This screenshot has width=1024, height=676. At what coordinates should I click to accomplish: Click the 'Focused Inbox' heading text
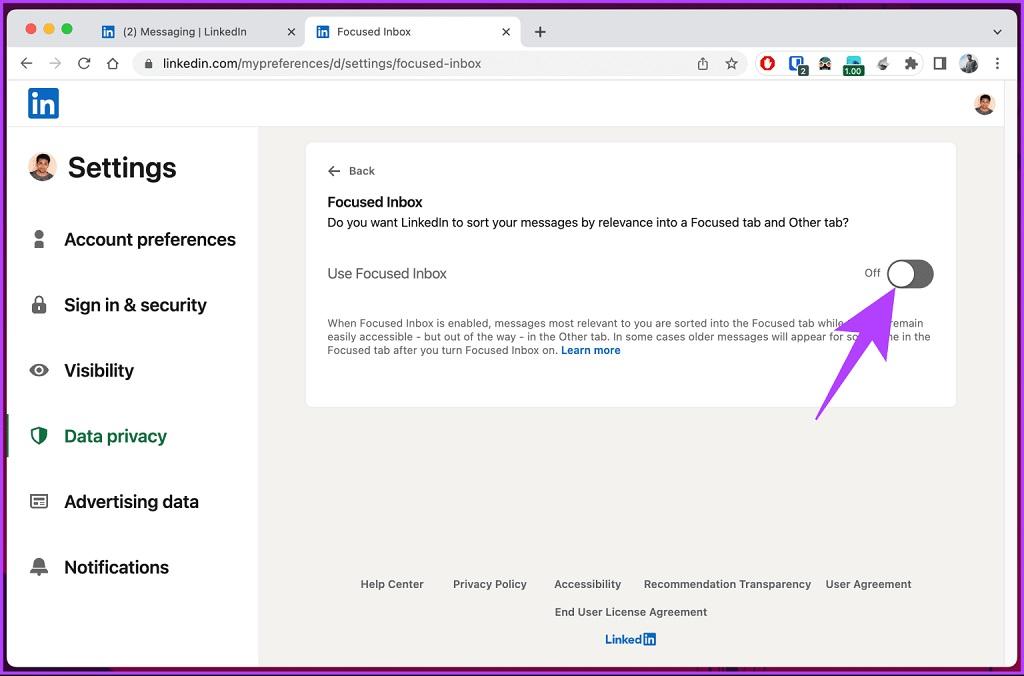point(375,202)
